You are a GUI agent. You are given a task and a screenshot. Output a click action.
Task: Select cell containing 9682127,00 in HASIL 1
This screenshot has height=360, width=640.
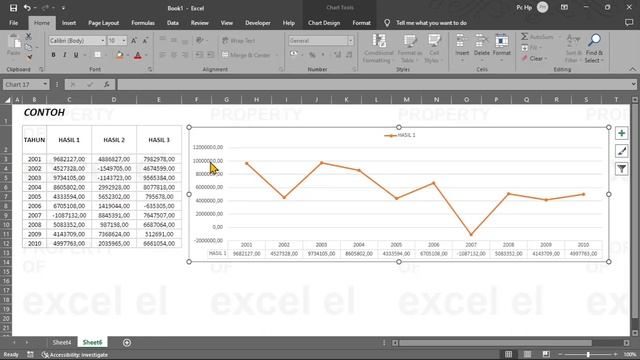(x=69, y=159)
